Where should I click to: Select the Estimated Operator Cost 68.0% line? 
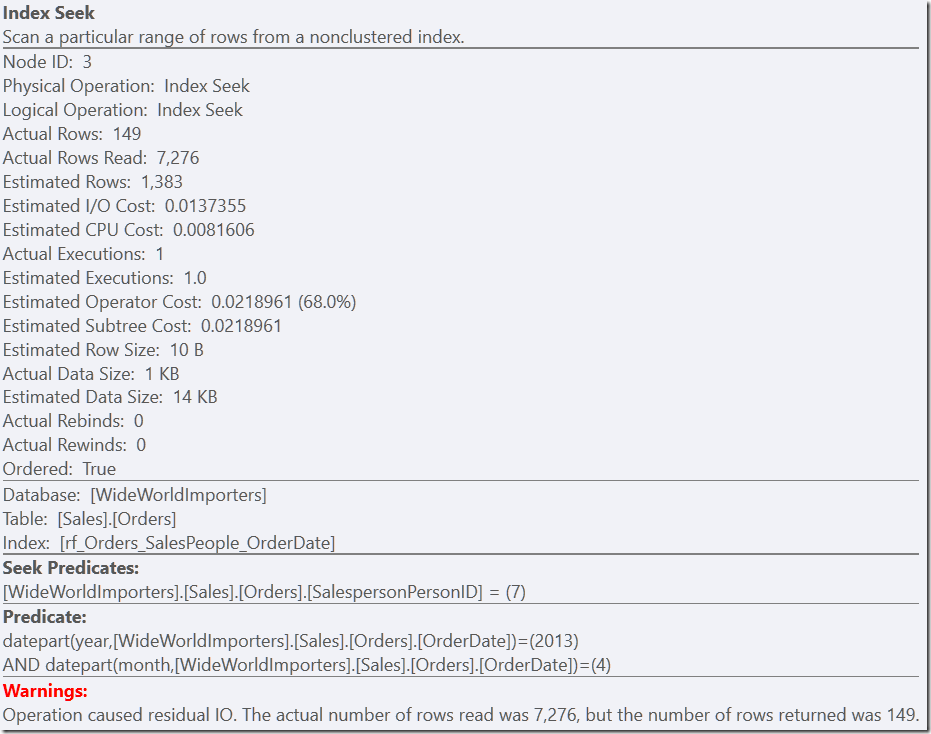coord(179,302)
